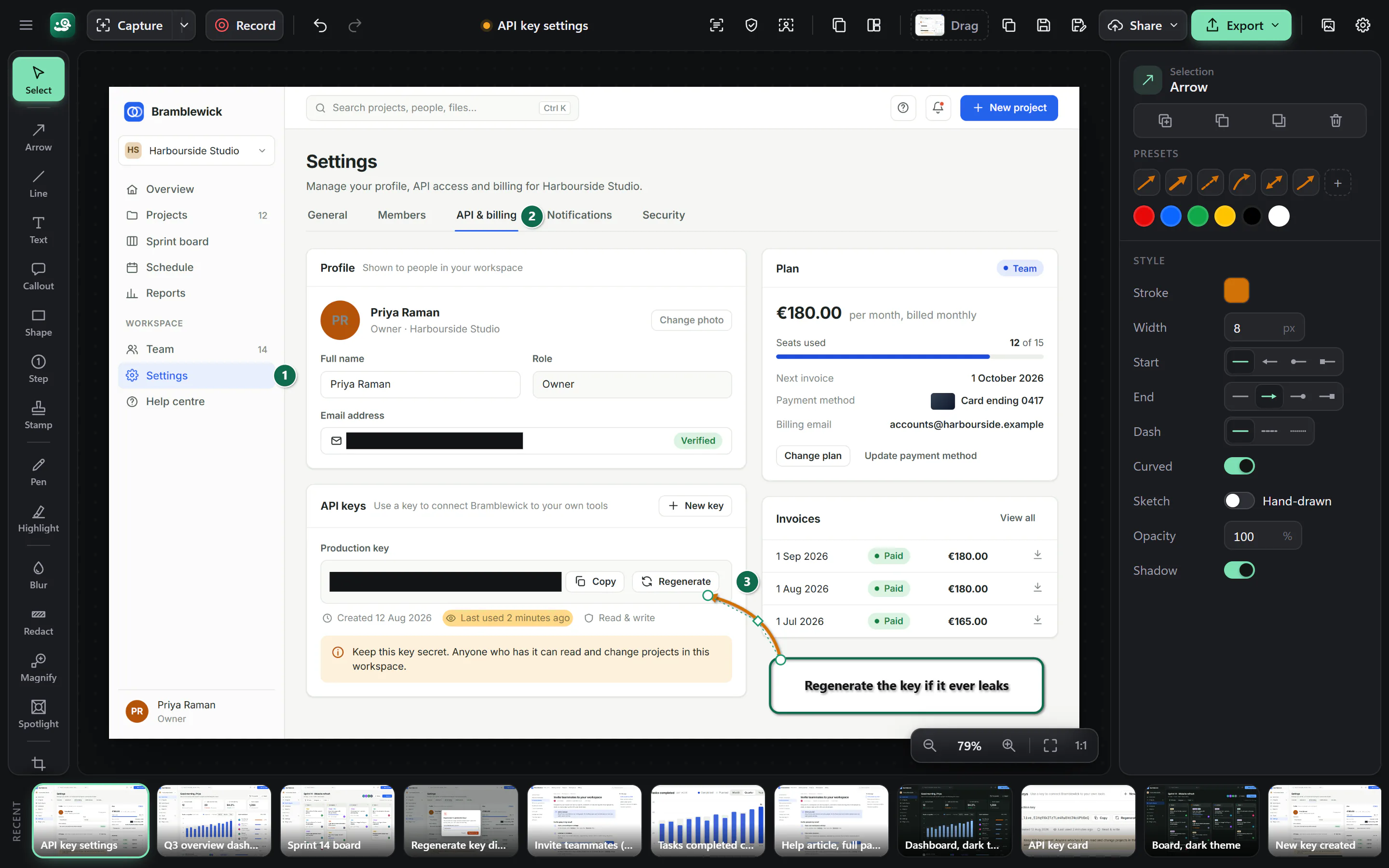Open the Stroke color swatch

pyautogui.click(x=1236, y=290)
